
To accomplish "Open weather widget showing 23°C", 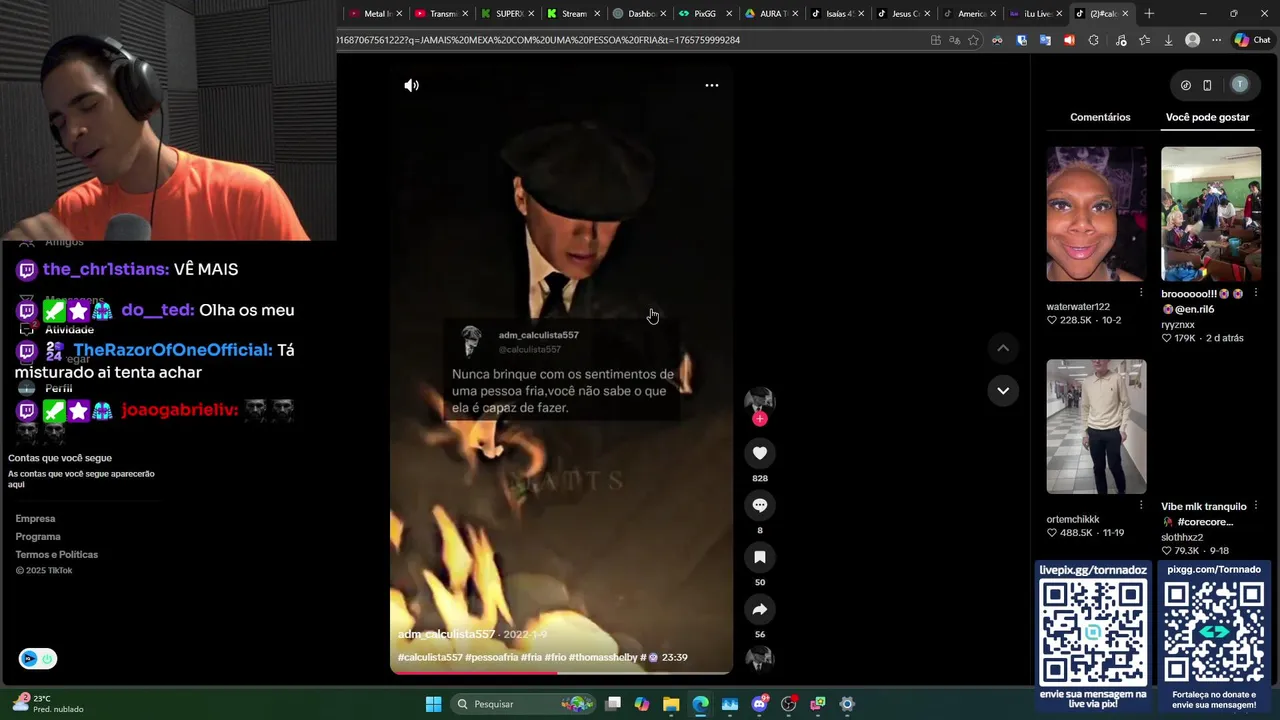I will [x=47, y=704].
